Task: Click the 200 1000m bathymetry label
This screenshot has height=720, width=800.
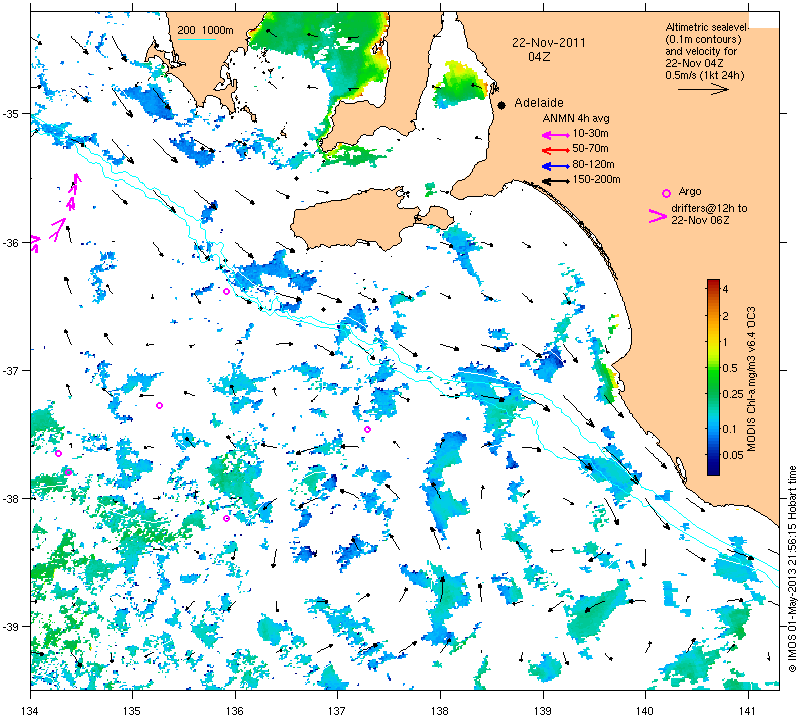Action: point(206,31)
